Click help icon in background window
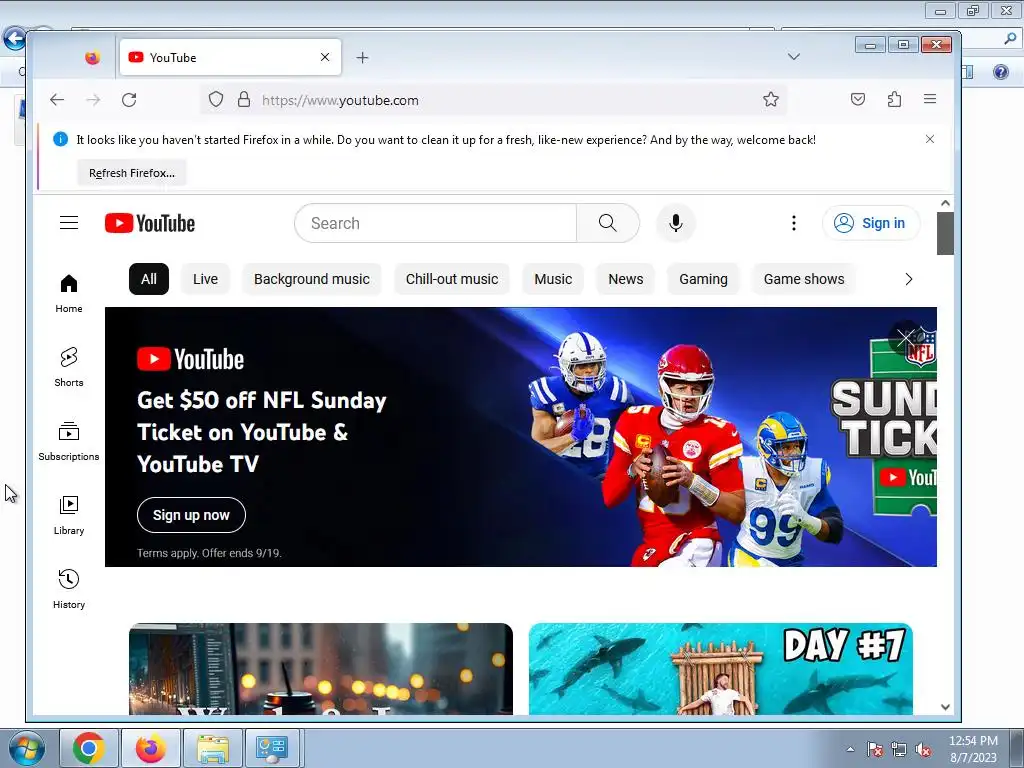The width and height of the screenshot is (1024, 768). click(1000, 72)
